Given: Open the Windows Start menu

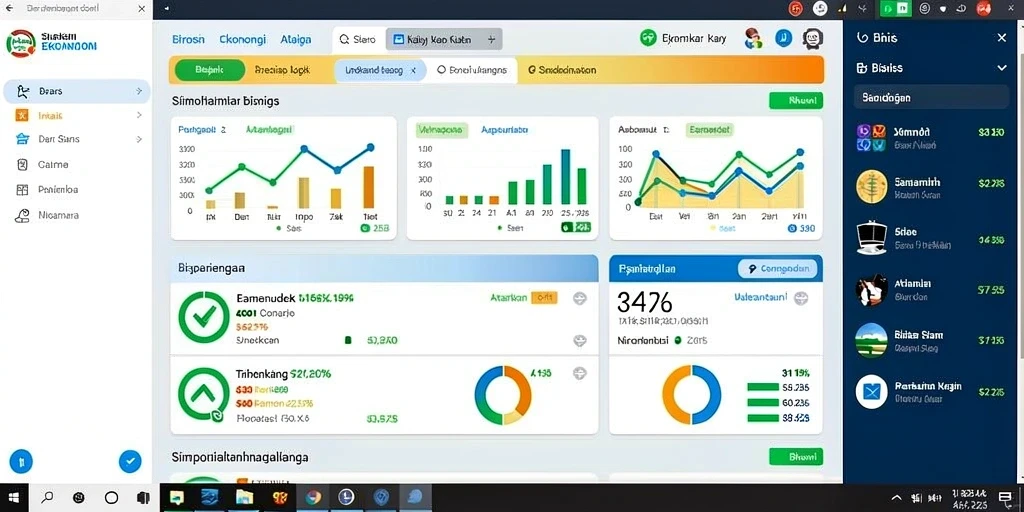Looking at the screenshot, I should (14, 498).
